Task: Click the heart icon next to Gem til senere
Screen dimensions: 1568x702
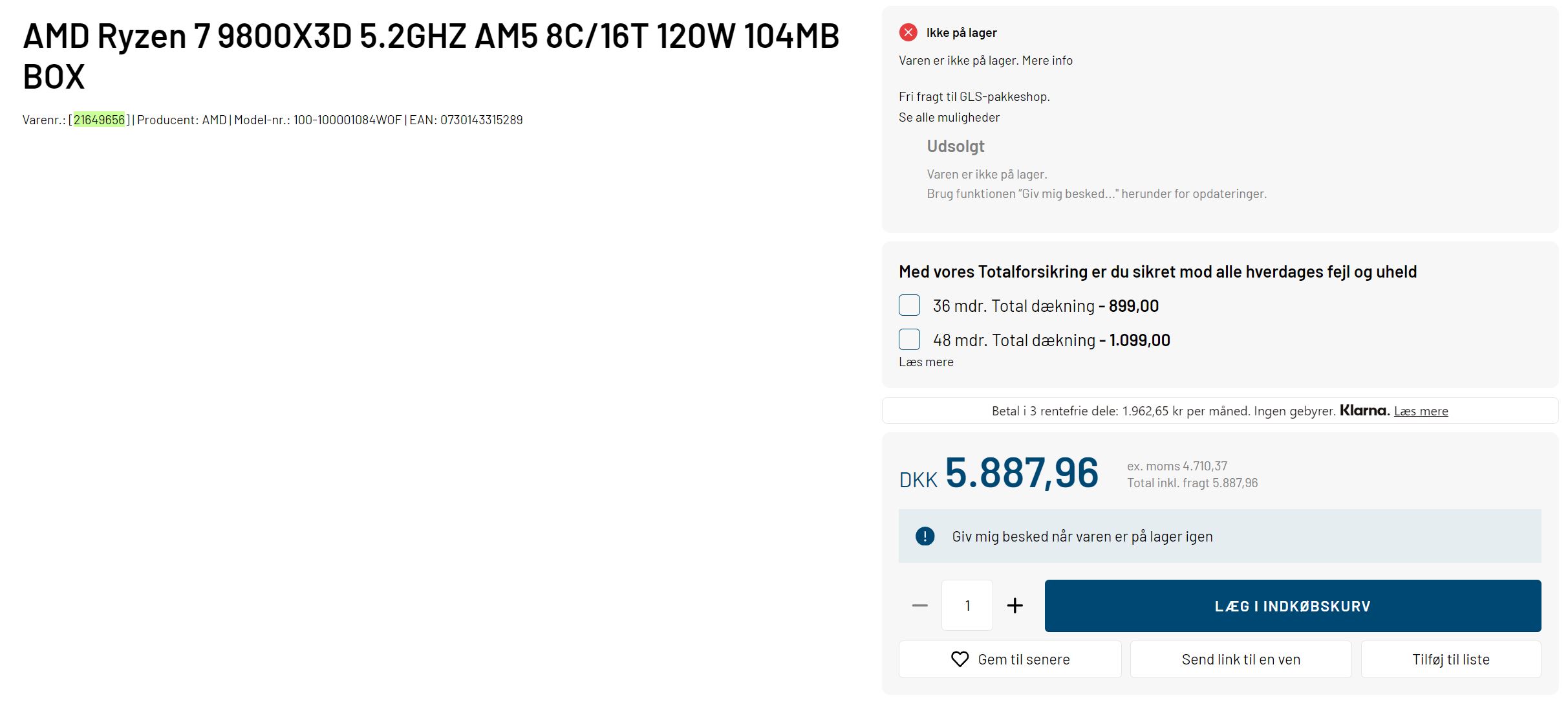Action: 959,659
